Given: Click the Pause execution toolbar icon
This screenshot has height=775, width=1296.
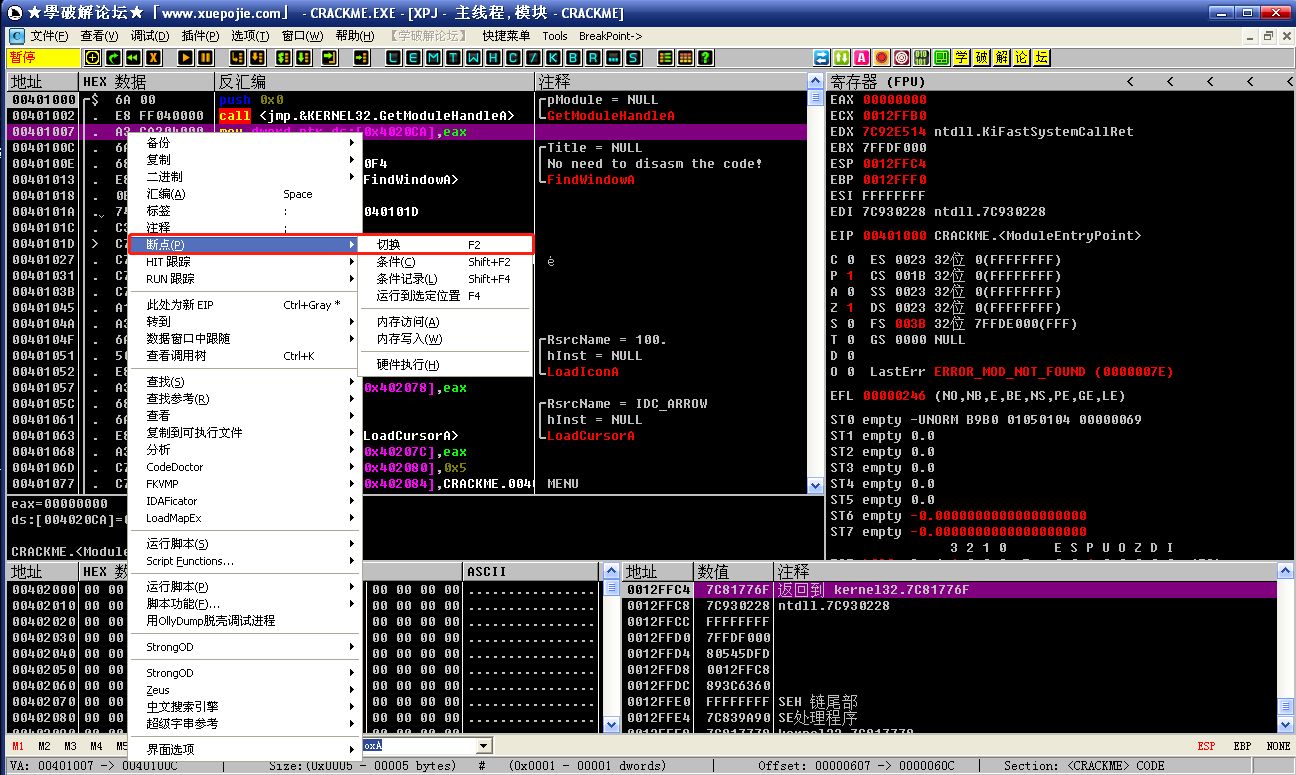Looking at the screenshot, I should coord(204,58).
